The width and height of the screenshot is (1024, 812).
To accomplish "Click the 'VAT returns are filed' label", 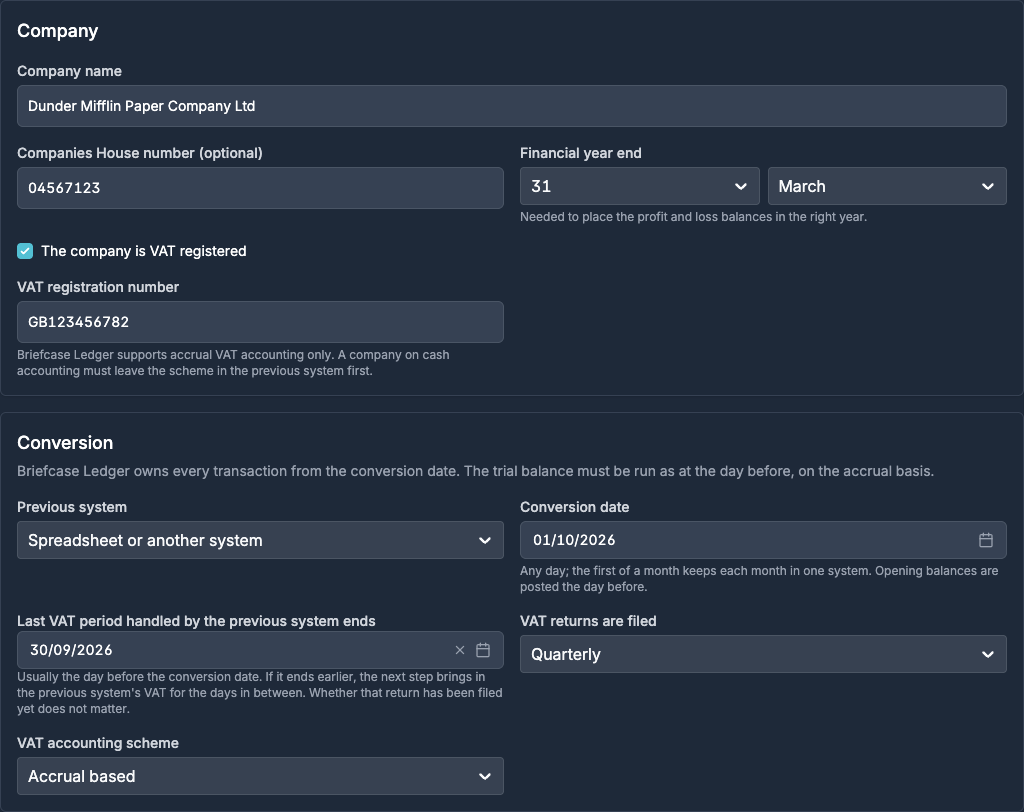I will [588, 621].
